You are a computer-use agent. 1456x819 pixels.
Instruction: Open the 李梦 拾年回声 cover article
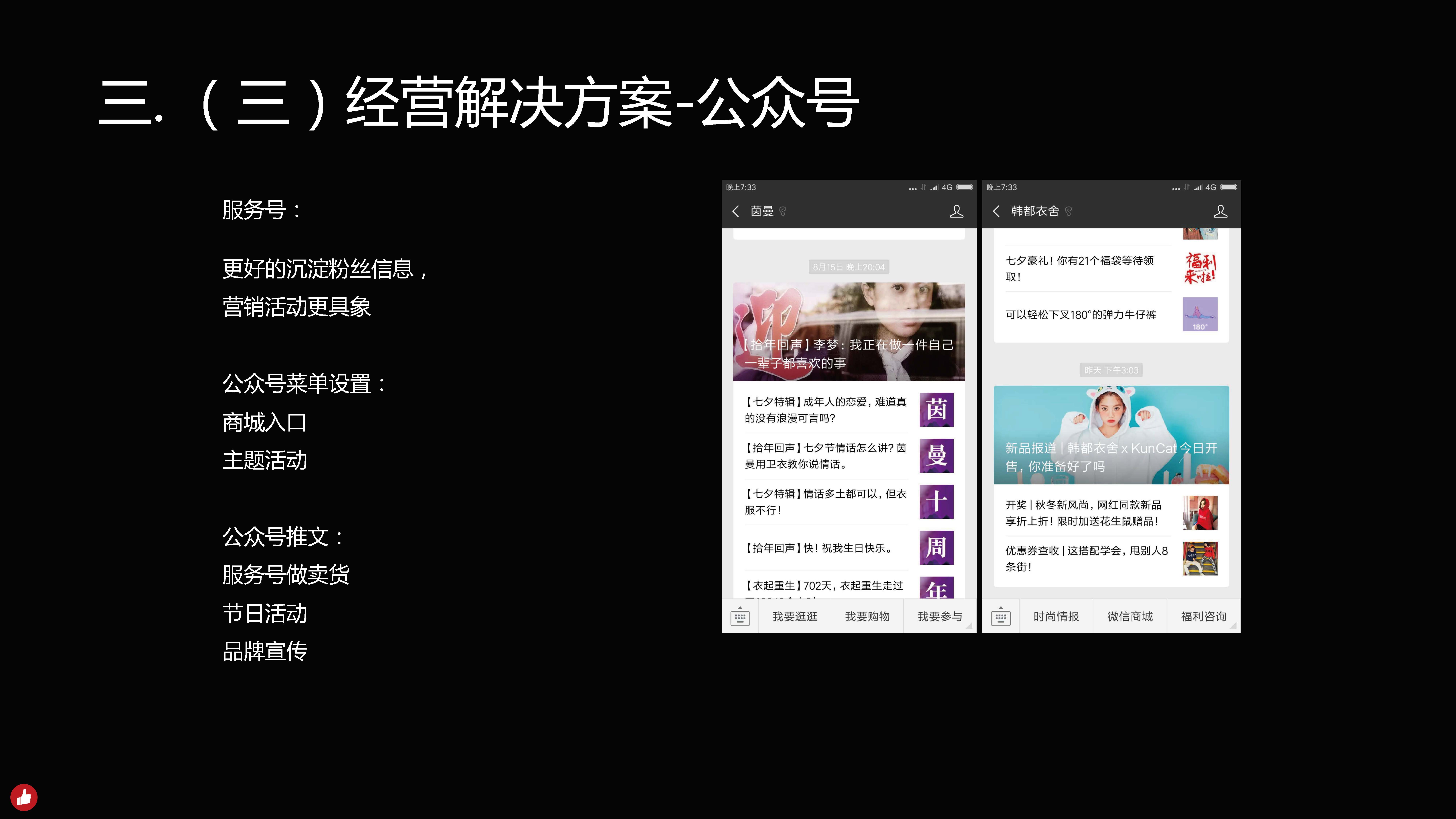849,332
